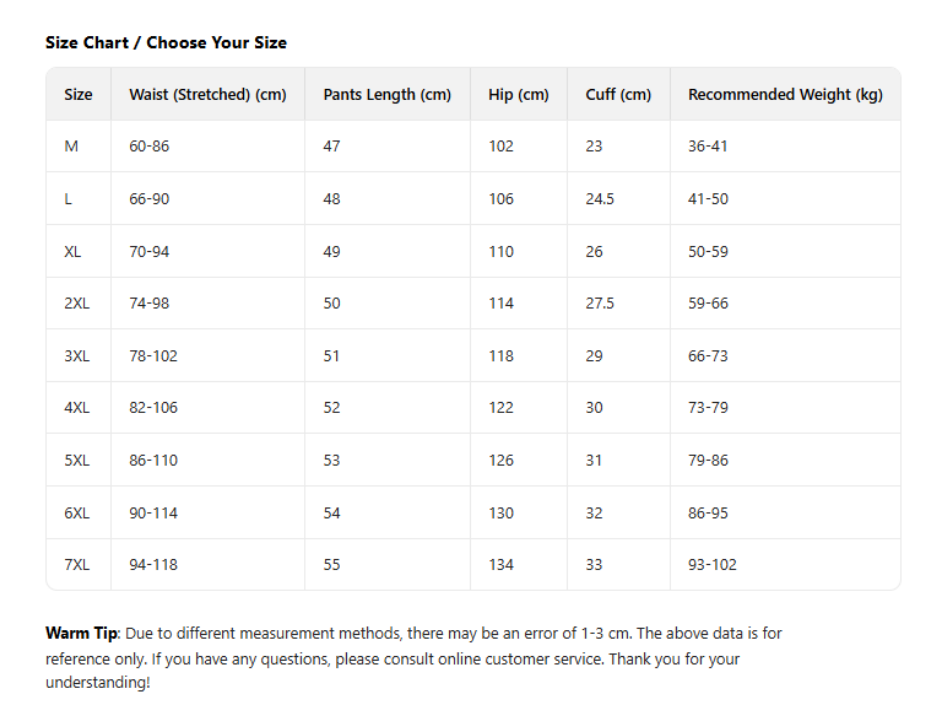943x720 pixels.
Task: Select the Hip (cm) column header
Action: [518, 95]
